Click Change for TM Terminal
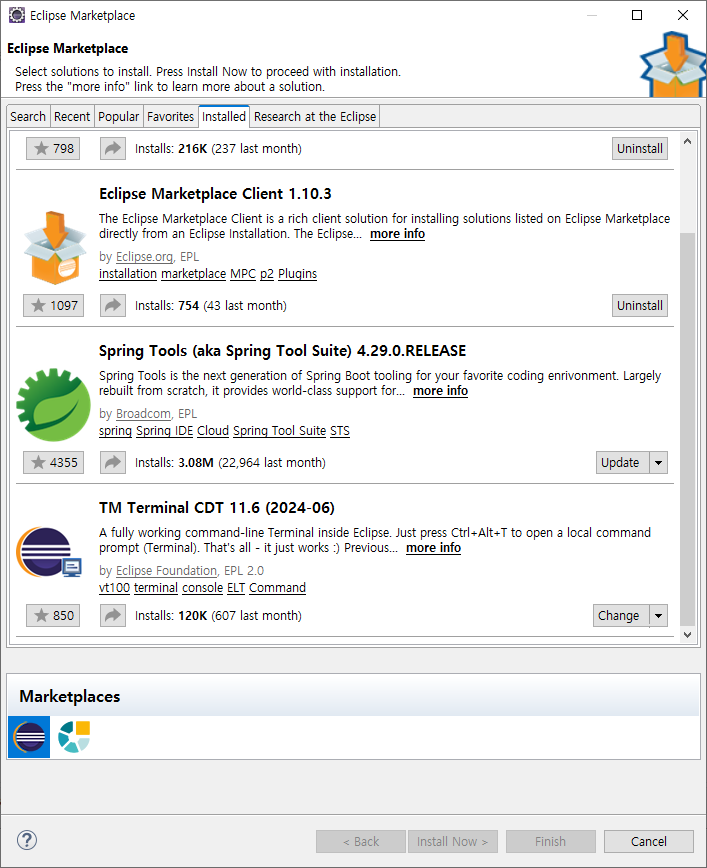Image resolution: width=707 pixels, height=868 pixels. click(621, 616)
